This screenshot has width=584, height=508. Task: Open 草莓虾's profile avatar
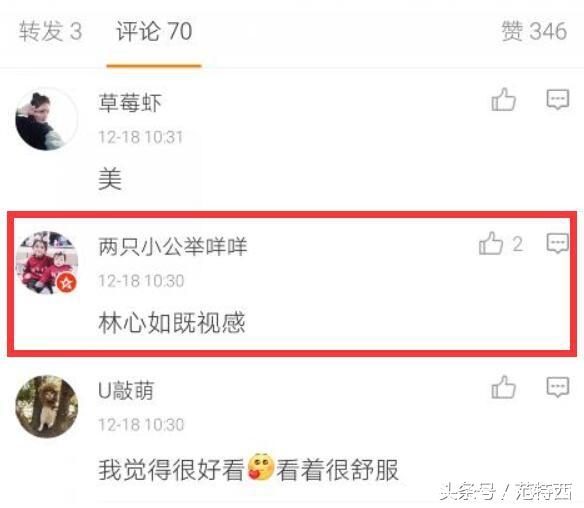(x=47, y=119)
